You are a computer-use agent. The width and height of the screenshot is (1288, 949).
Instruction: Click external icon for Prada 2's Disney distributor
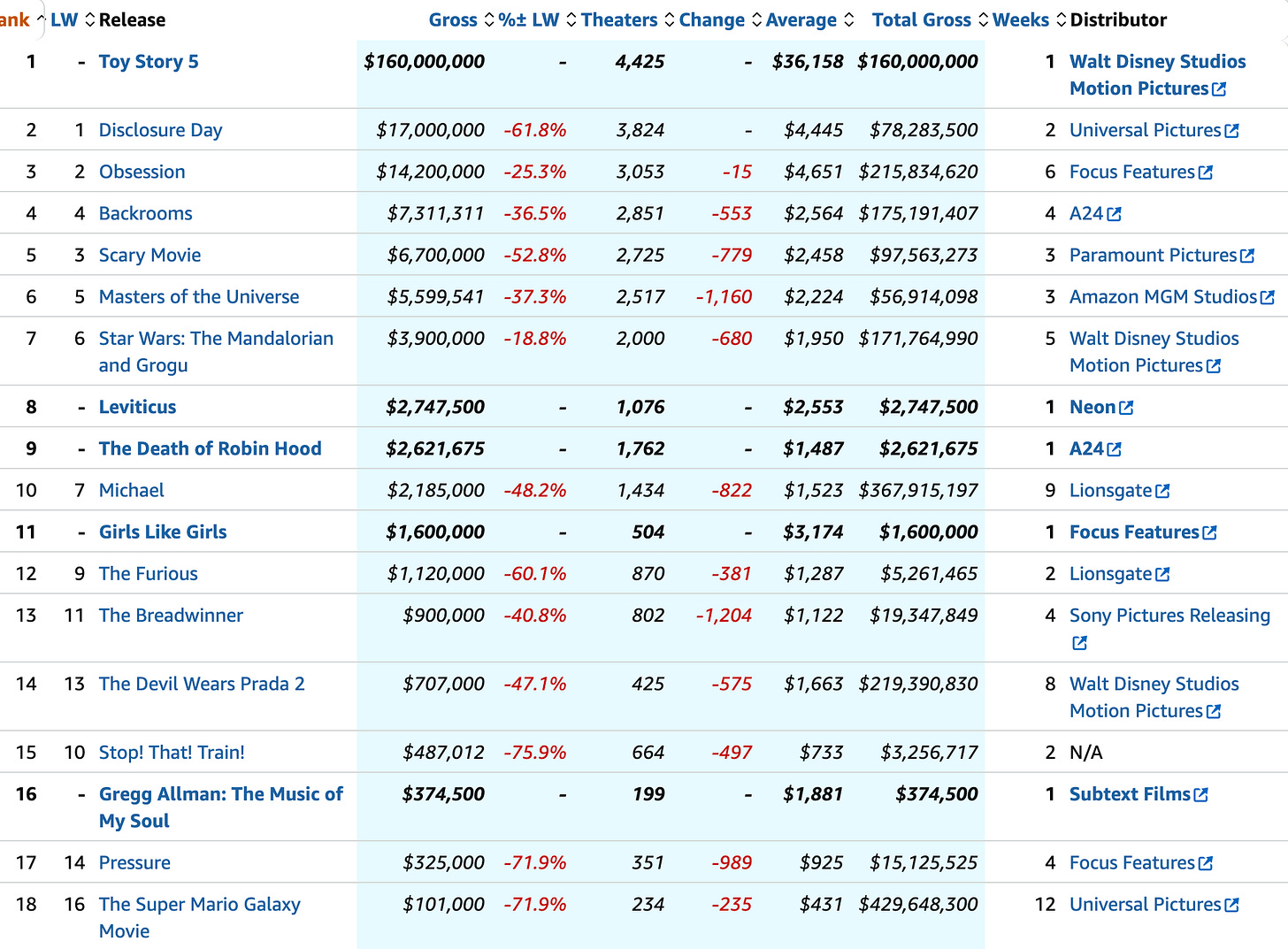click(x=1214, y=711)
